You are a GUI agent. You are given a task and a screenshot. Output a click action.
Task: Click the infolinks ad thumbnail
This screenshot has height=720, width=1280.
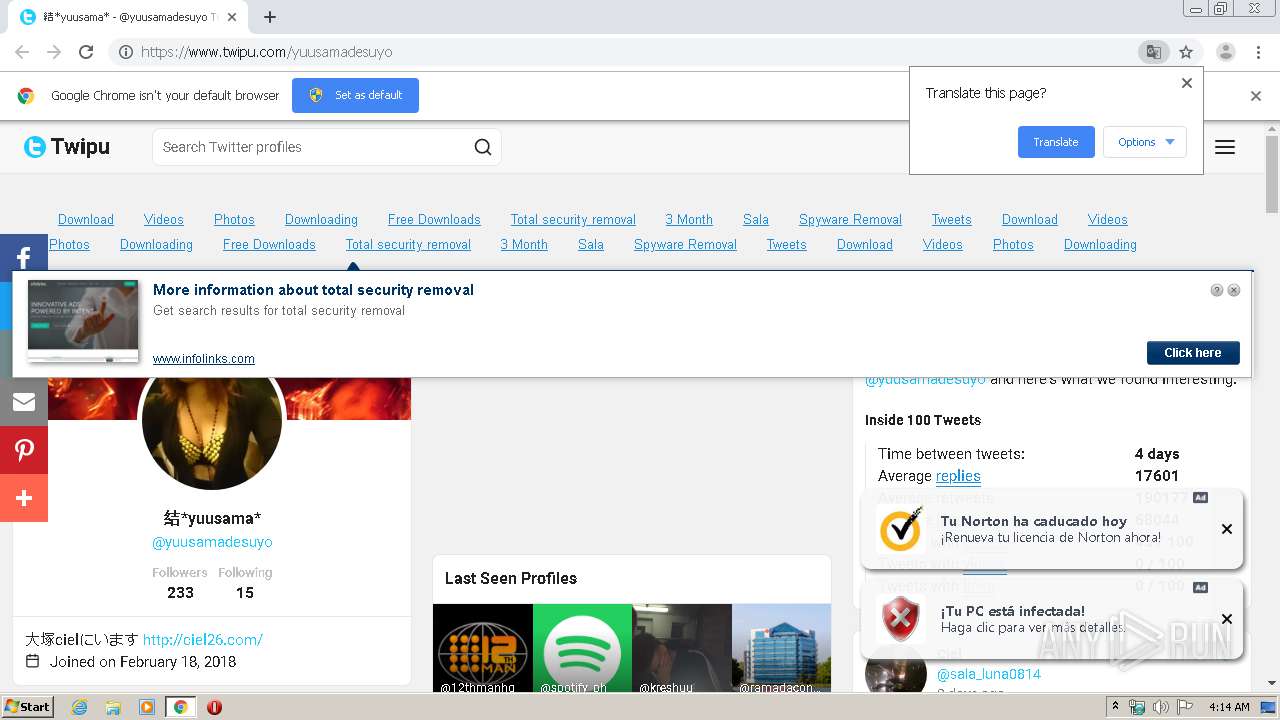click(83, 321)
